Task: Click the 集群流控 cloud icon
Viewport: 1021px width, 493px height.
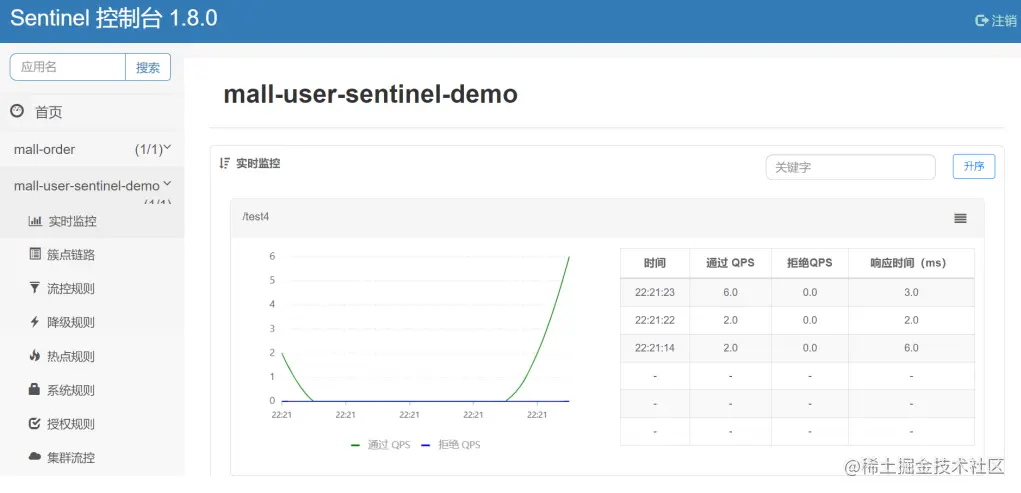Action: tap(35, 457)
